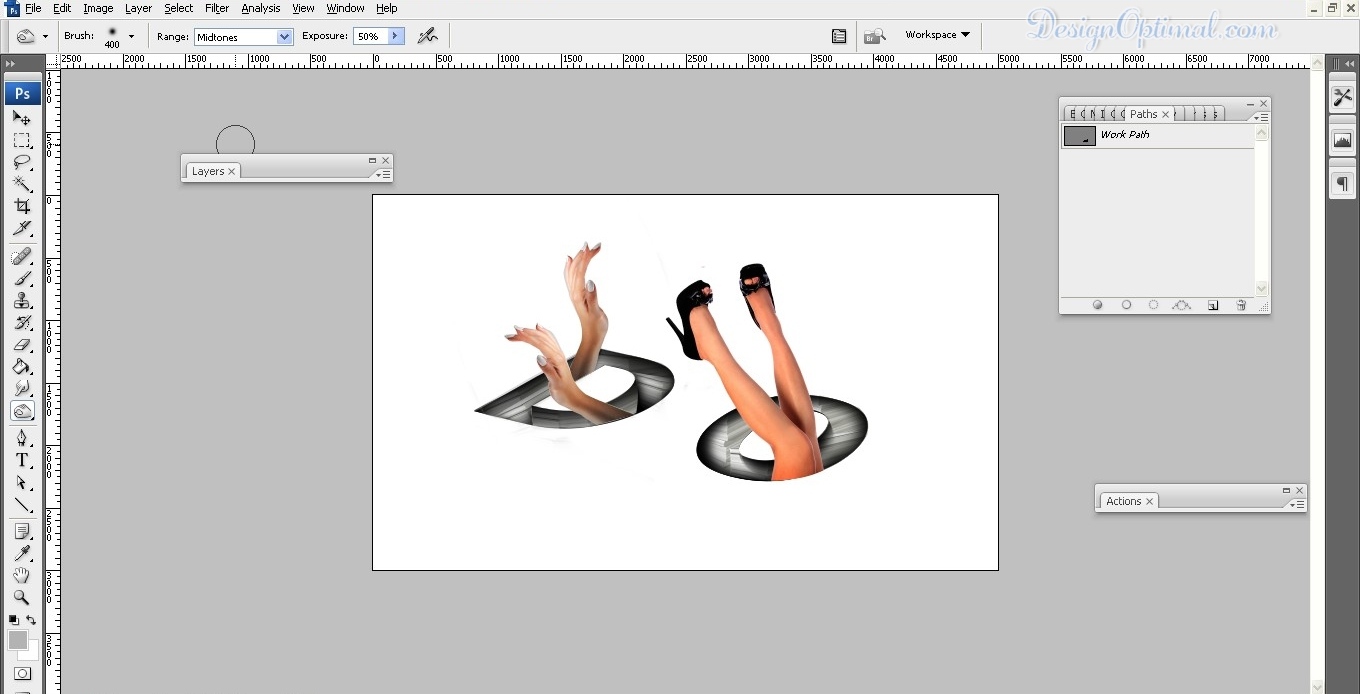Select the Sponge/Burn tool in toolbox
The image size is (1360, 694).
coord(22,411)
